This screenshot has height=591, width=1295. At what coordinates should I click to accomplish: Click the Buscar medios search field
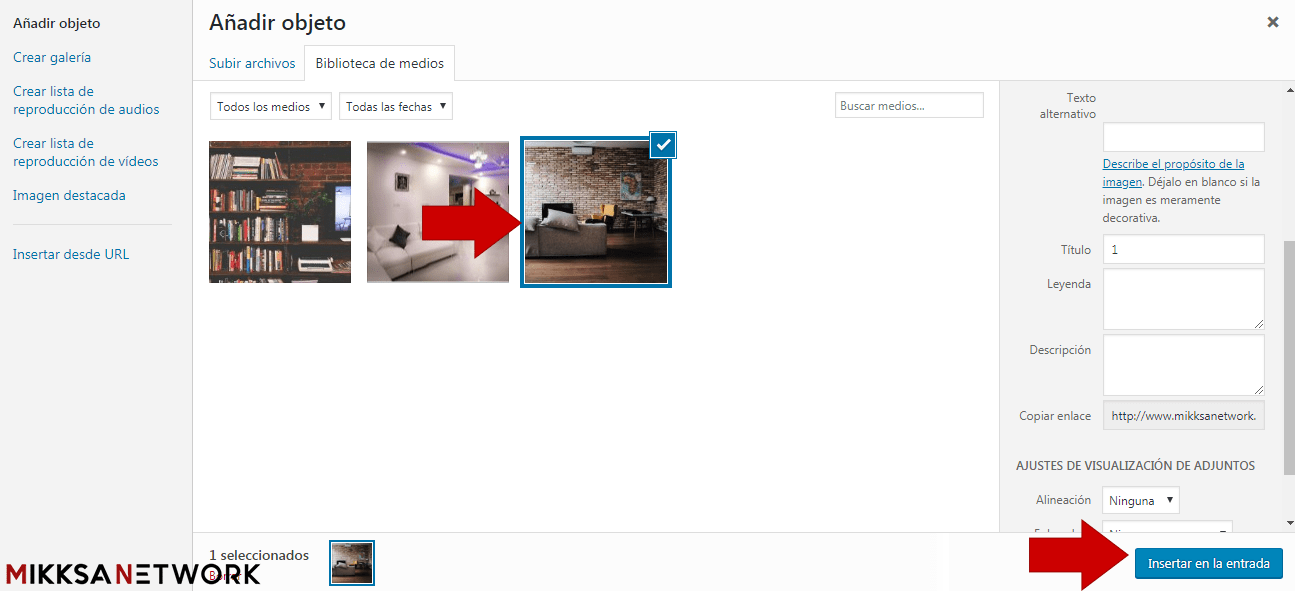pos(909,105)
